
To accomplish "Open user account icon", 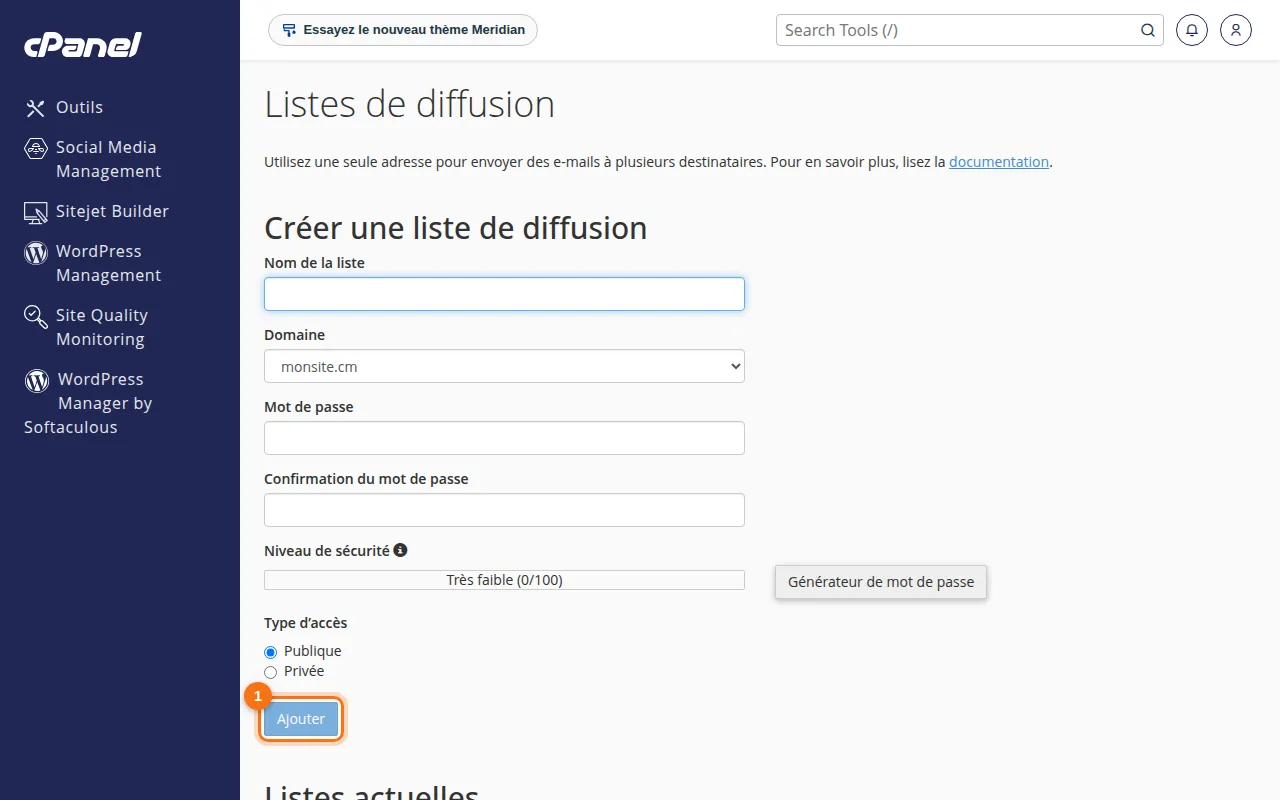I will tap(1236, 30).
